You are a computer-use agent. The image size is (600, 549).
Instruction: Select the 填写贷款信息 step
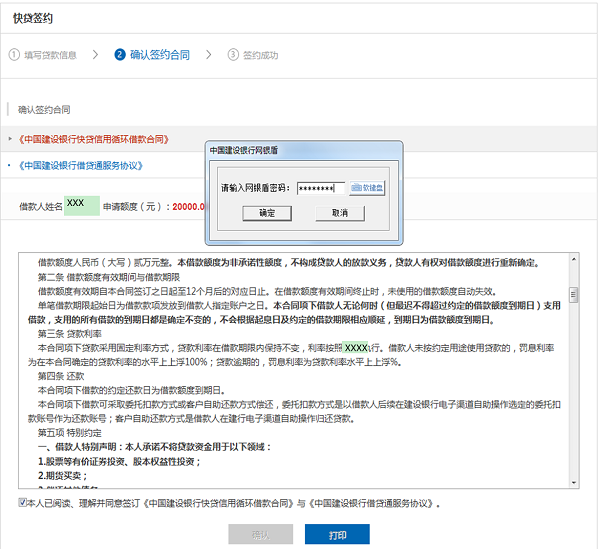pos(51,55)
